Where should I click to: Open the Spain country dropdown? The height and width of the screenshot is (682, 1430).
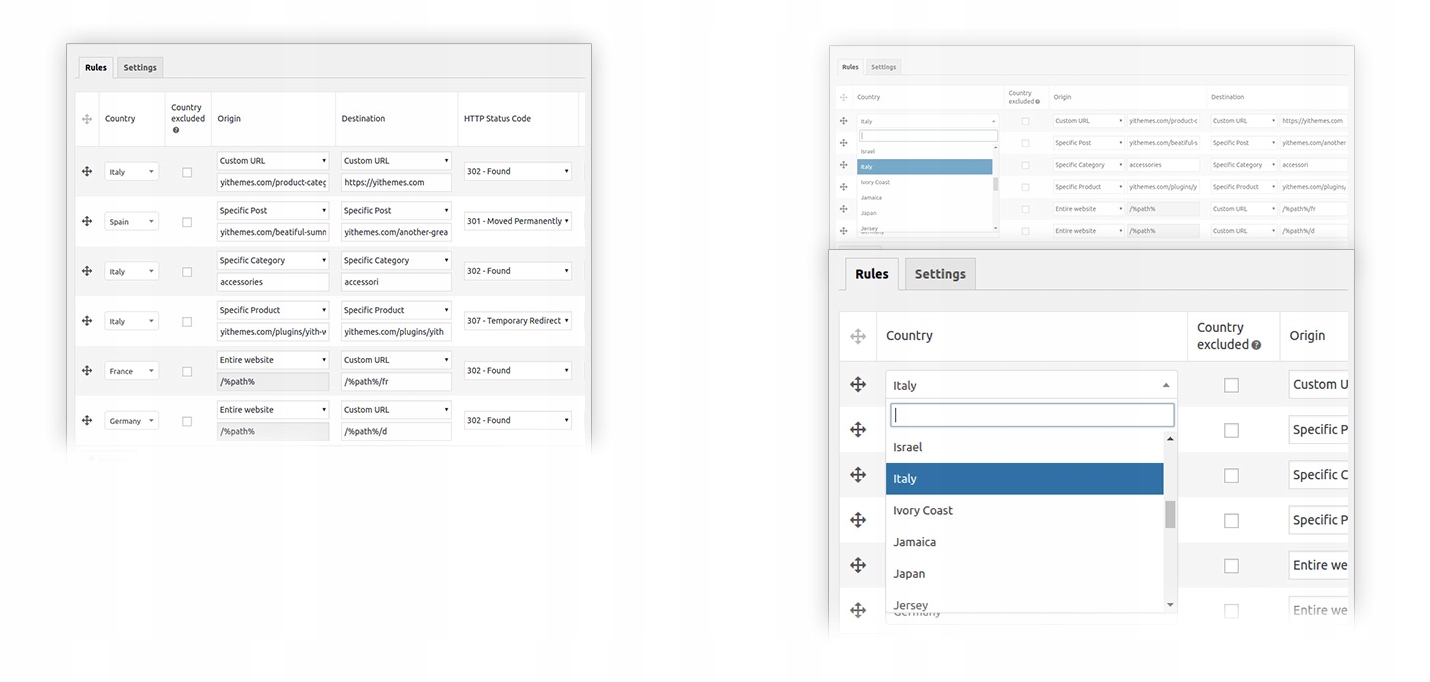coord(131,221)
